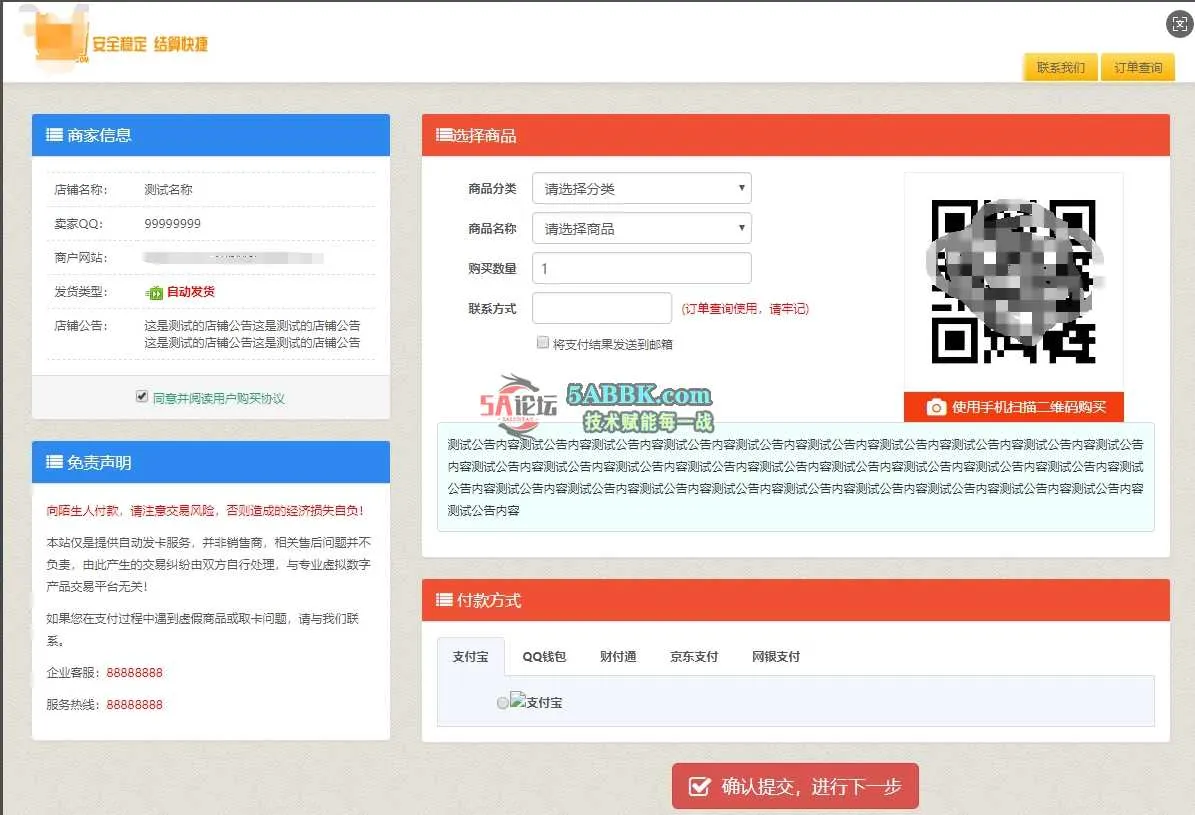The width and height of the screenshot is (1195, 815).
Task: Click the checkmark icon on the submit button
Action: 700,787
